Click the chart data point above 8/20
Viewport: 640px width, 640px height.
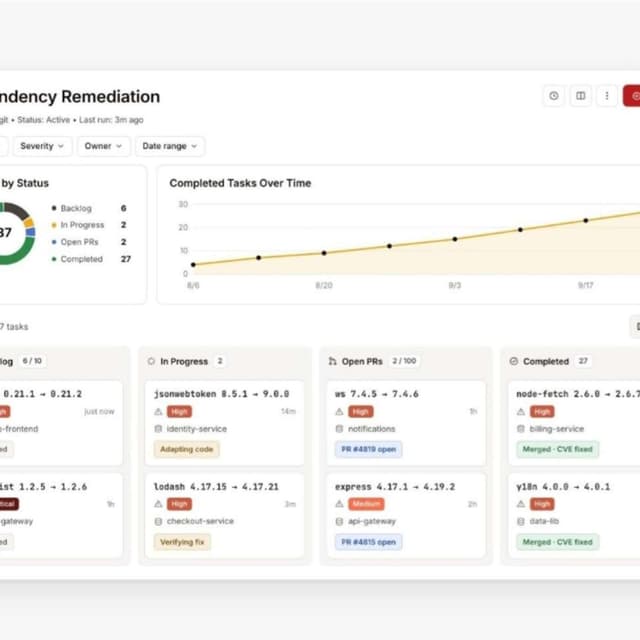coord(324,253)
